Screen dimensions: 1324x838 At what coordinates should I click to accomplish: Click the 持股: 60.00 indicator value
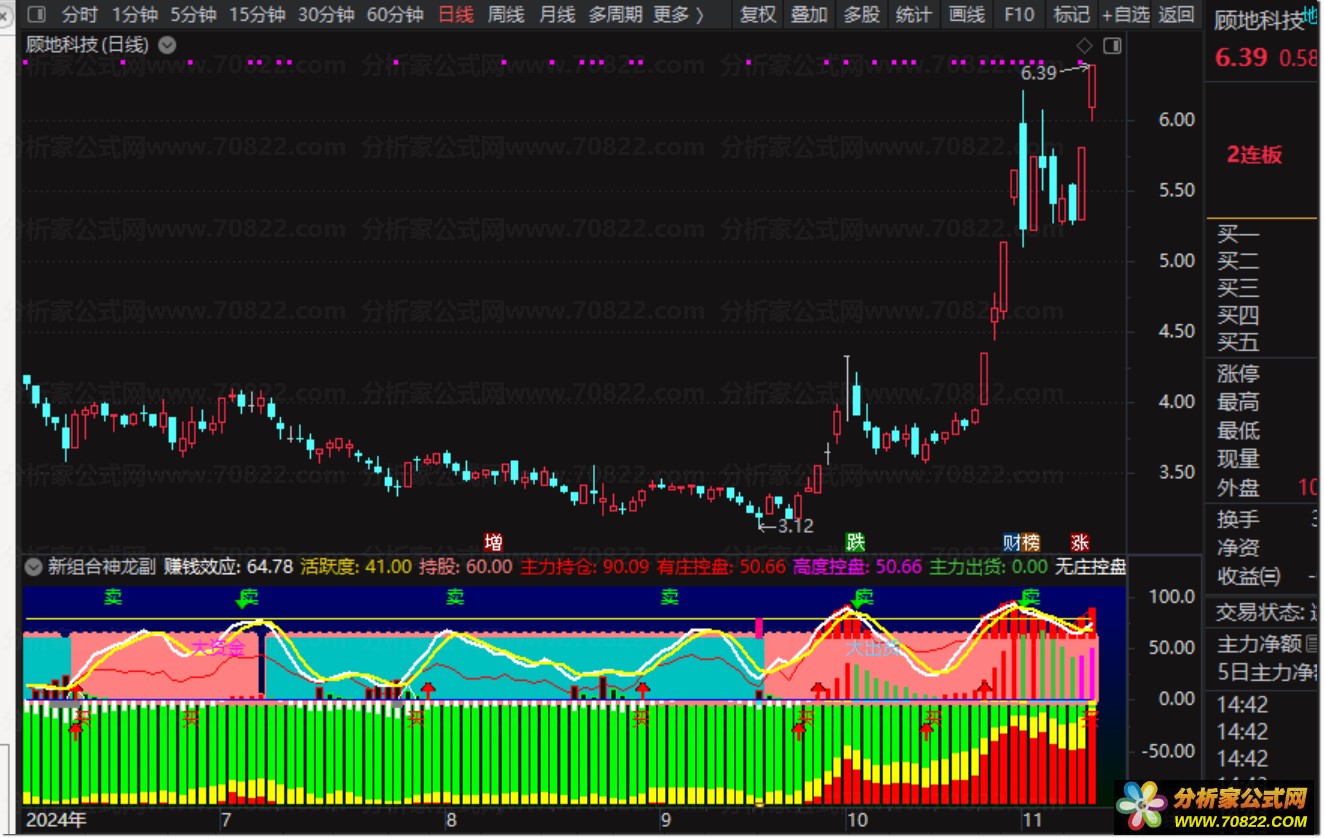pyautogui.click(x=466, y=567)
